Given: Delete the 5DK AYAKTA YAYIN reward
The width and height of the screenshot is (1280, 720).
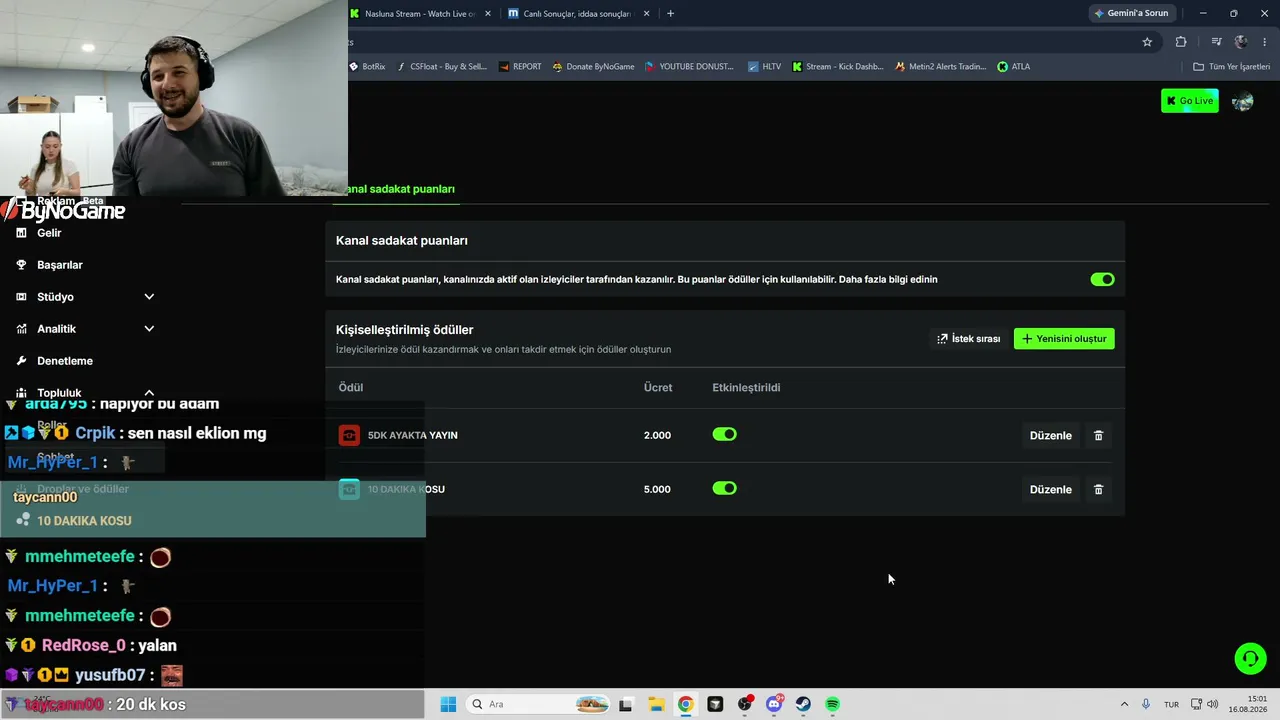Looking at the screenshot, I should [x=1098, y=435].
